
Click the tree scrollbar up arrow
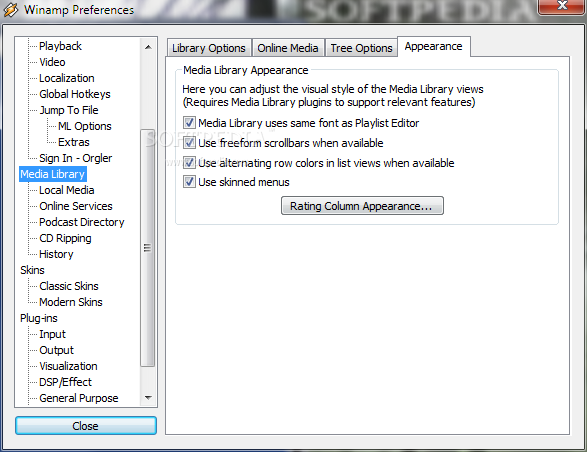coord(148,47)
